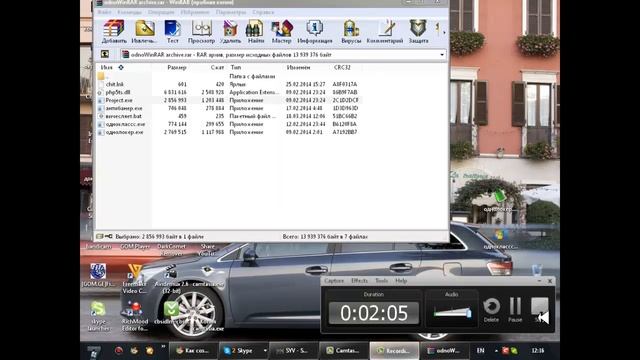Open the JOOM.GEJH desktop icon
Screen dimensions: 640x360
point(98,275)
